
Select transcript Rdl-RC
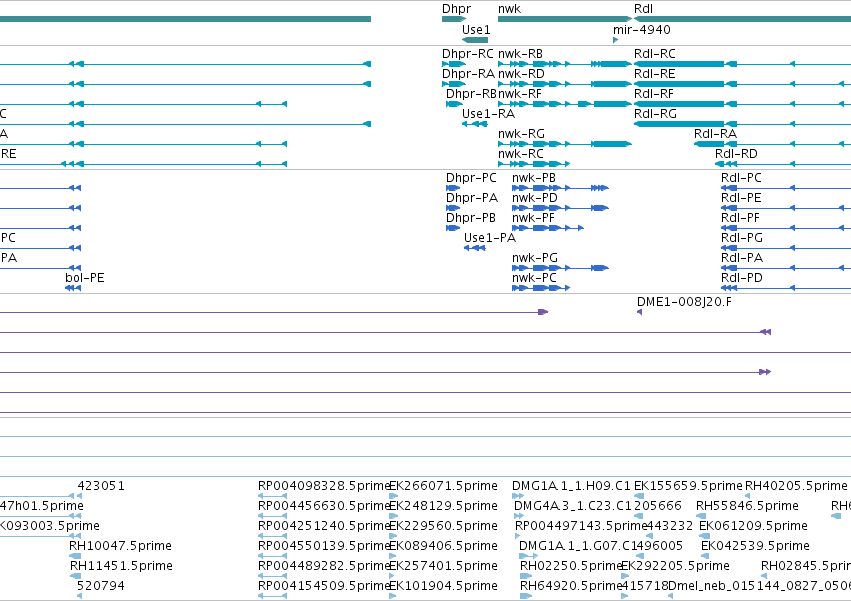pyautogui.click(x=742, y=64)
